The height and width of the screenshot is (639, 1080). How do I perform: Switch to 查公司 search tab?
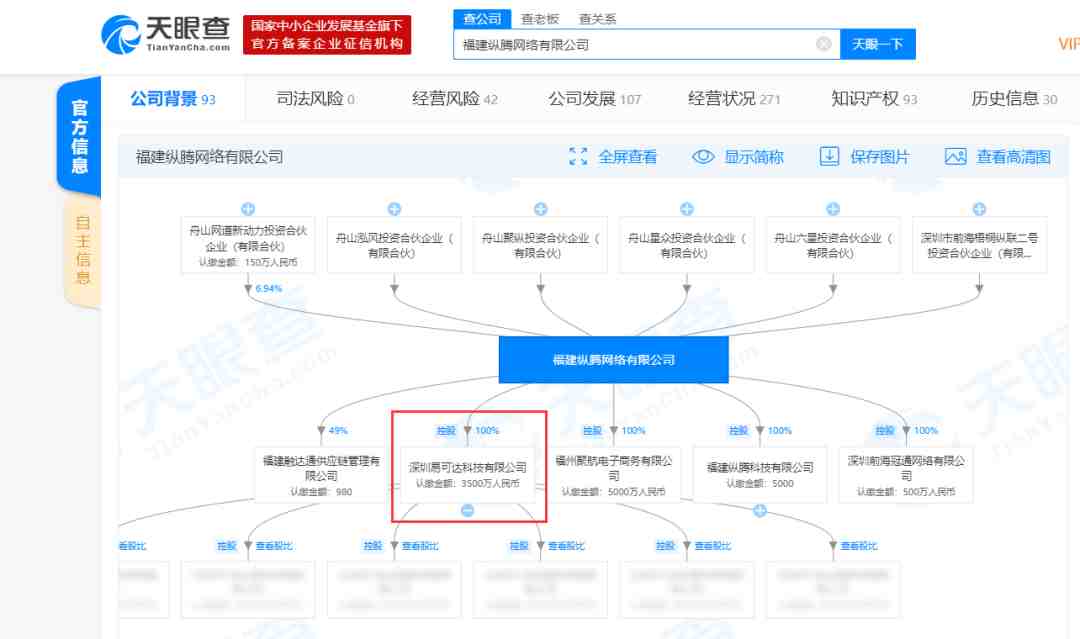[x=482, y=19]
